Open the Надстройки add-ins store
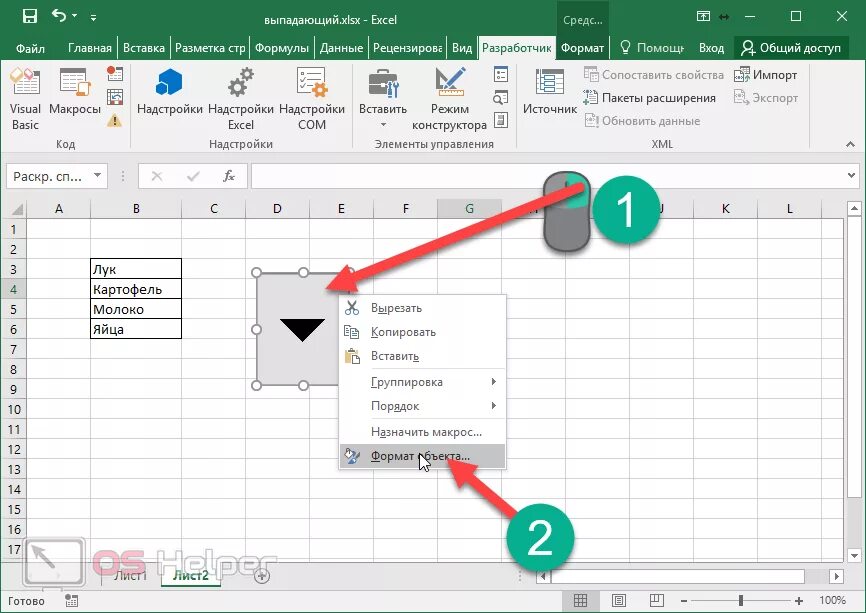This screenshot has height=613, width=866. tap(170, 92)
